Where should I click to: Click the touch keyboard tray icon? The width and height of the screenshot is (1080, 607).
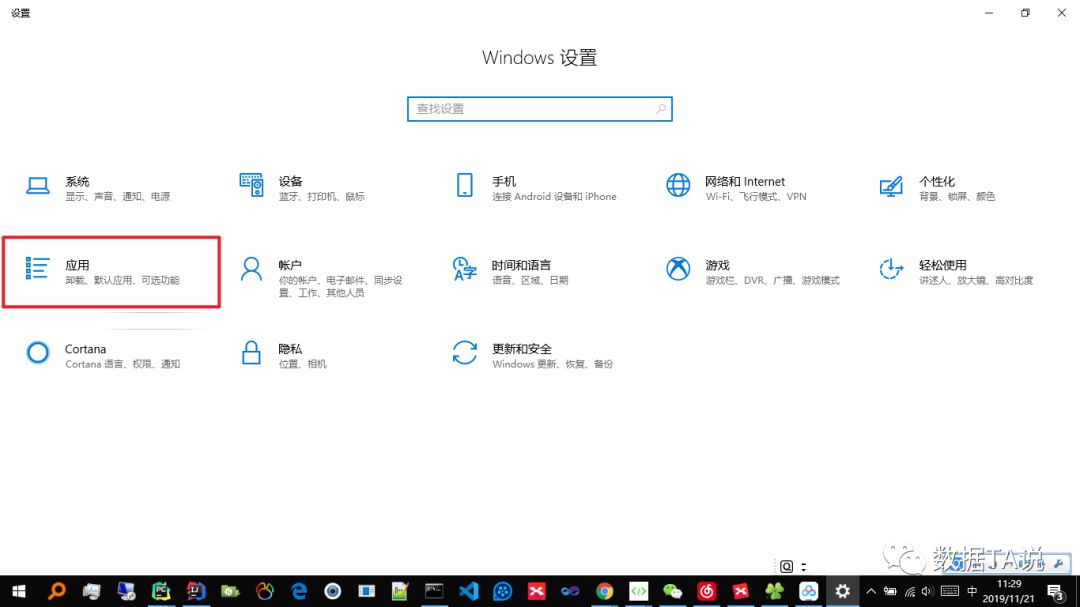pos(950,591)
